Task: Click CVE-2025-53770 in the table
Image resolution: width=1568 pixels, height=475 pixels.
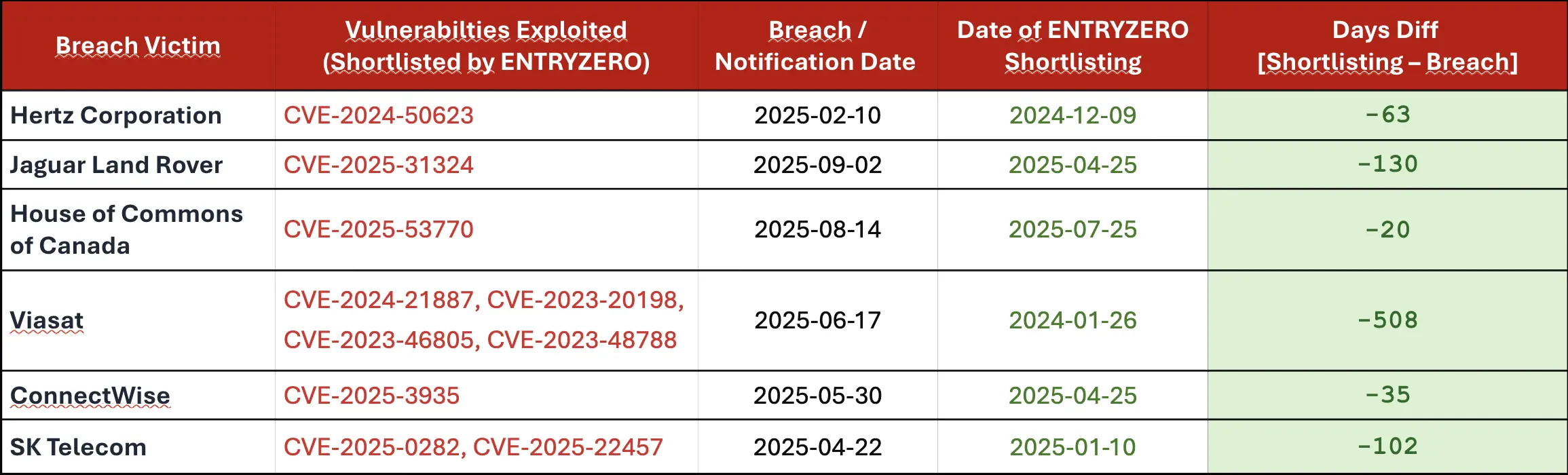Action: click(x=378, y=229)
